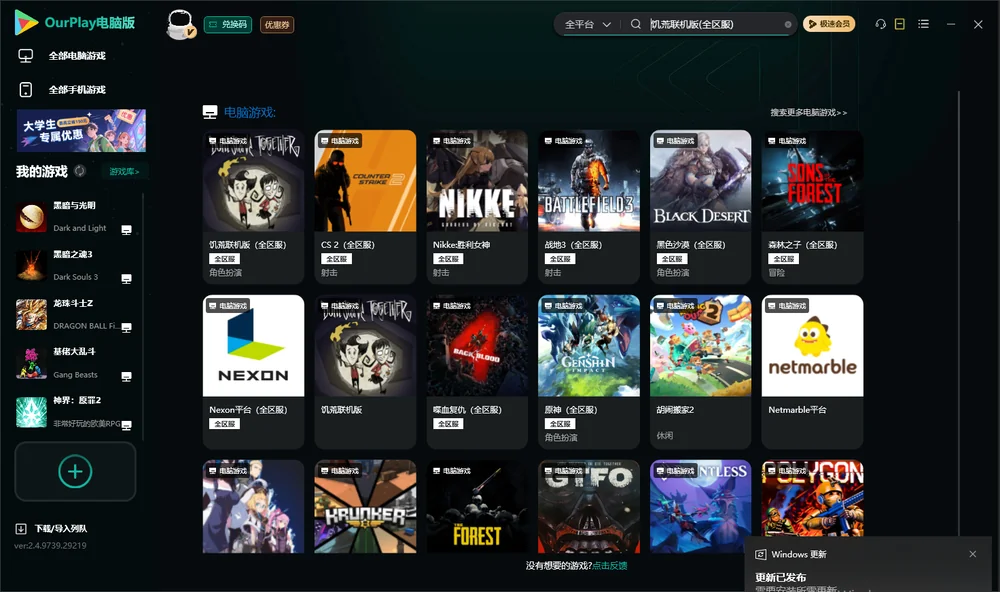1000x592 pixels.
Task: Open Nikke:胜利女神 game card
Action: [477, 207]
